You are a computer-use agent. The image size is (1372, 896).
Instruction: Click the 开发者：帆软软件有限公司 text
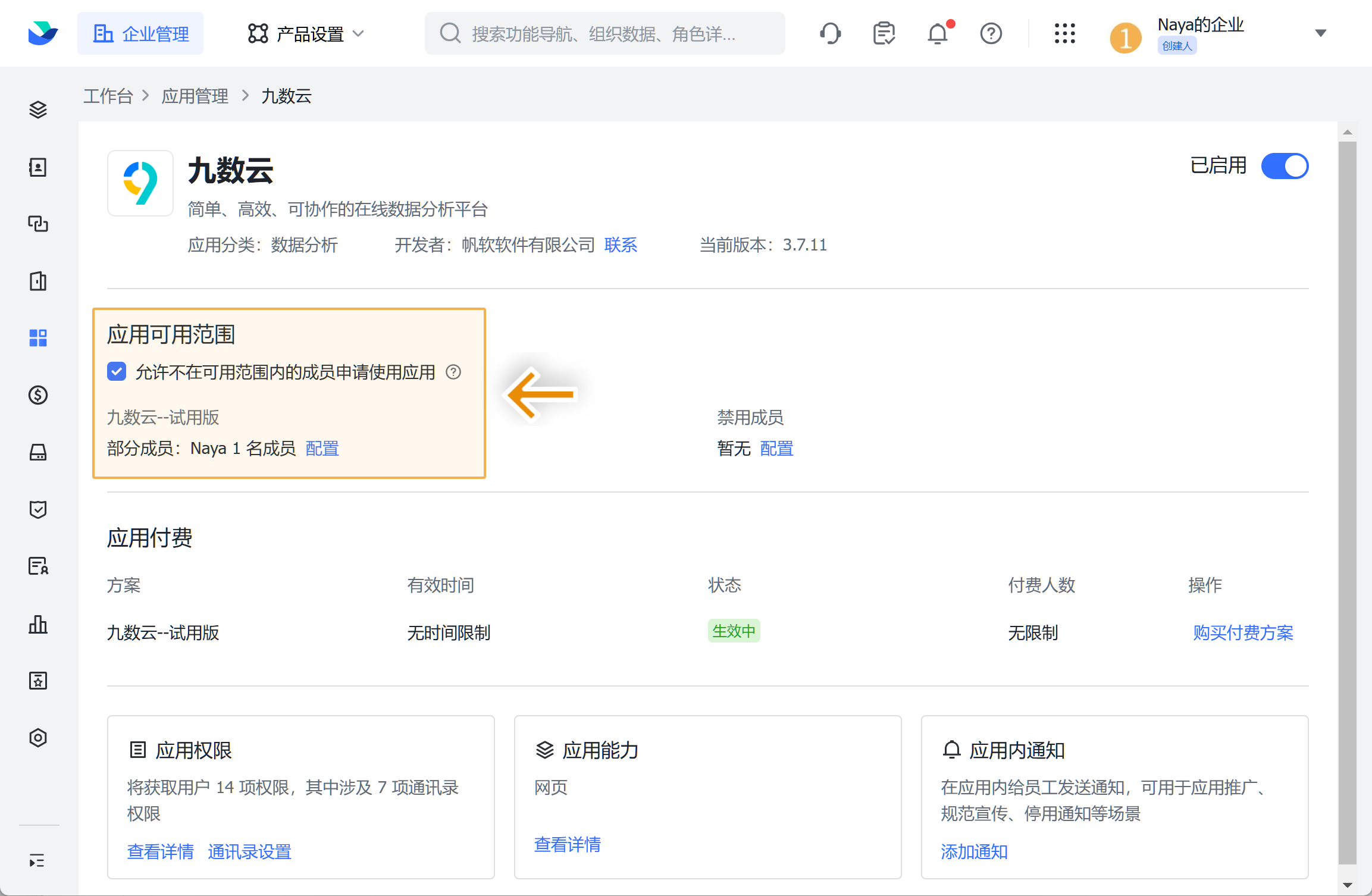click(x=495, y=245)
